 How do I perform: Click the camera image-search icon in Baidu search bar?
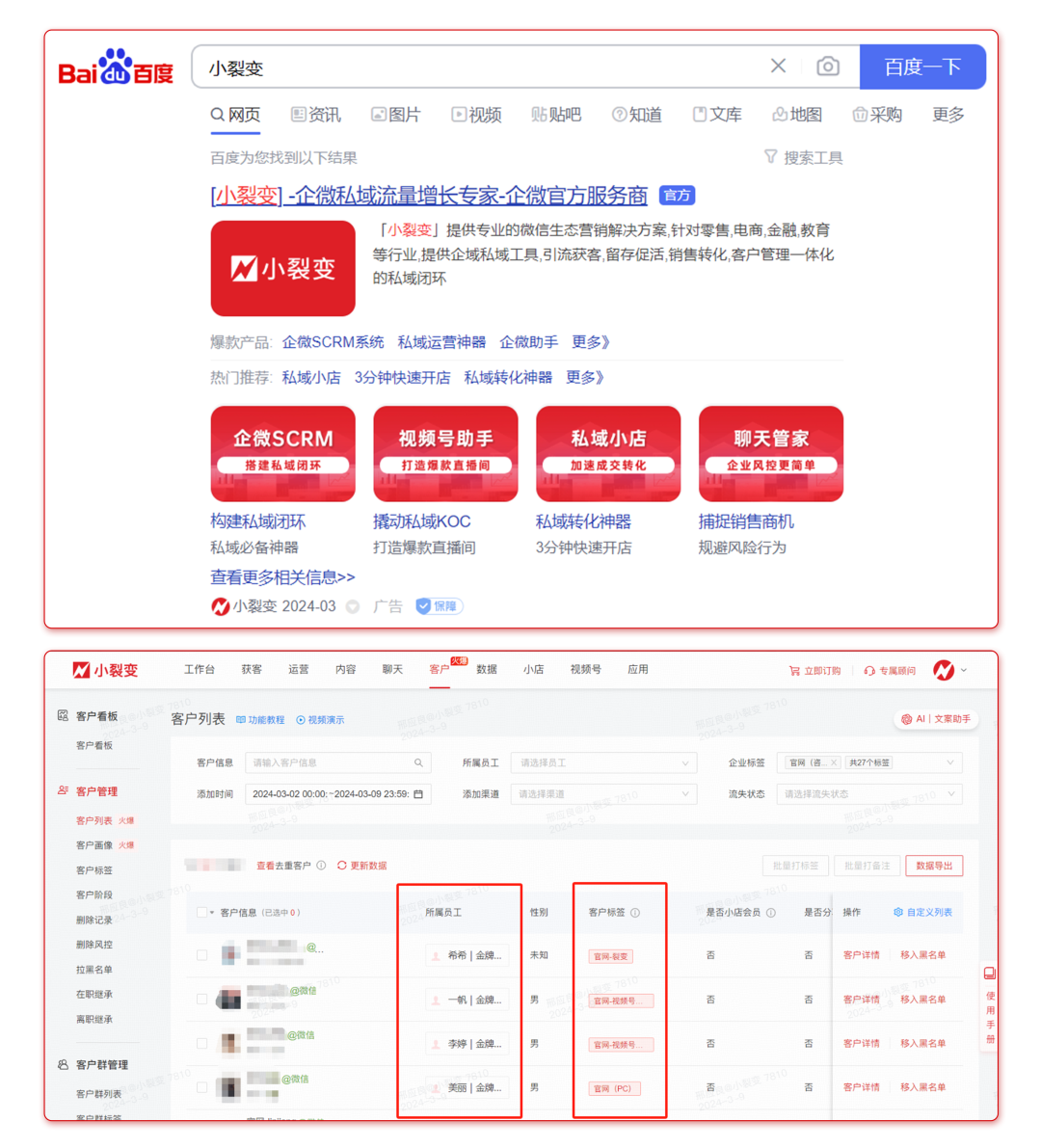point(827,67)
